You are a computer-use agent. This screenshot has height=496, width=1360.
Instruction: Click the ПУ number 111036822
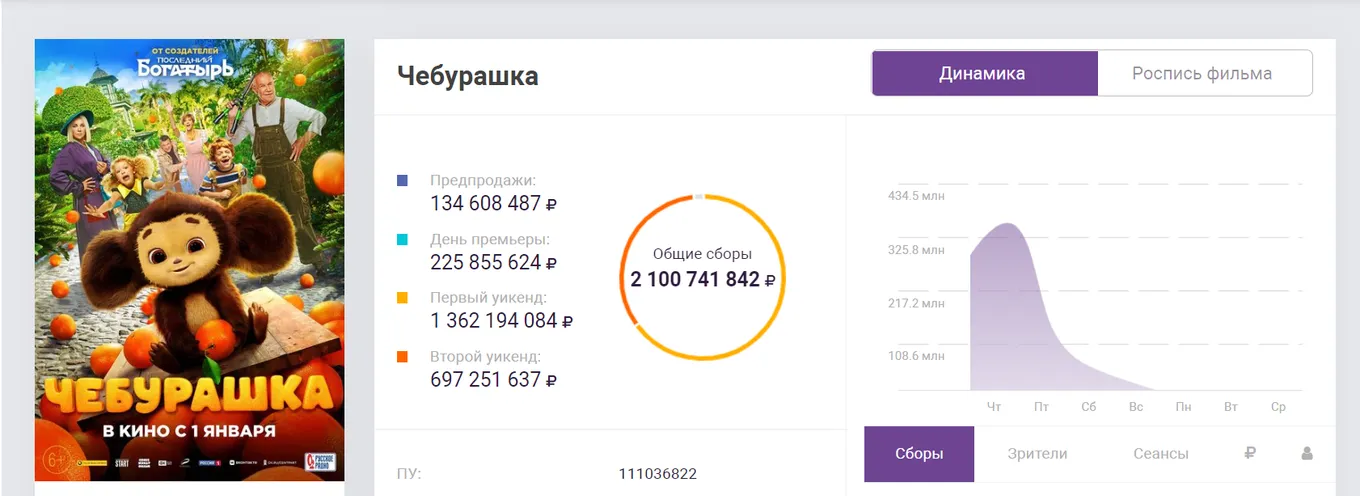(x=658, y=474)
